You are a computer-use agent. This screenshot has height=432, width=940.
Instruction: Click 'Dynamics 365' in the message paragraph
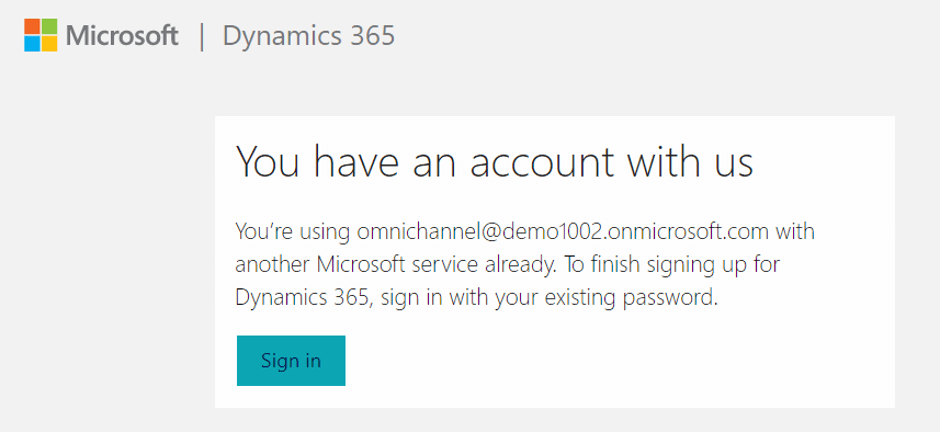301,298
